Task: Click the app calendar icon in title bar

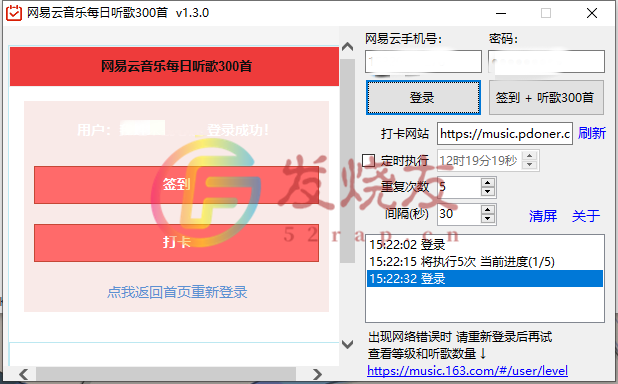Action: (14, 13)
